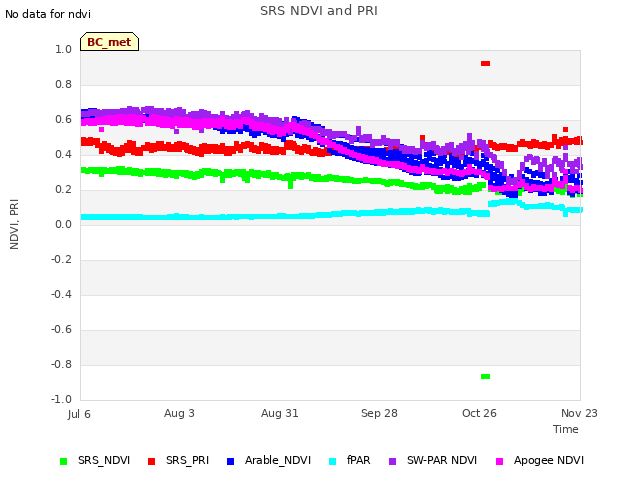640x480 pixels.
Task: Click the 0.0 y-axis tick label
Action: (63, 224)
